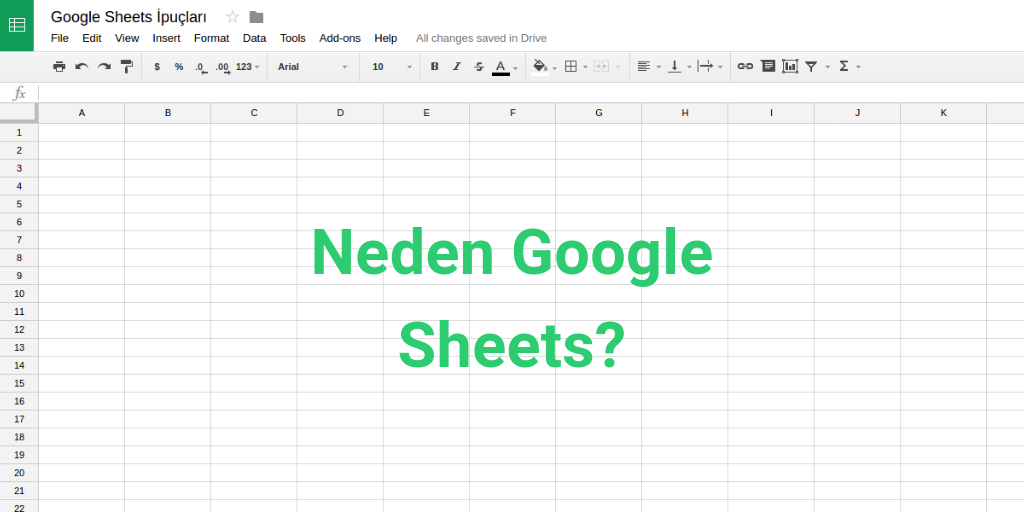Image resolution: width=1024 pixels, height=512 pixels.
Task: Open the Format menu
Action: pyautogui.click(x=212, y=38)
